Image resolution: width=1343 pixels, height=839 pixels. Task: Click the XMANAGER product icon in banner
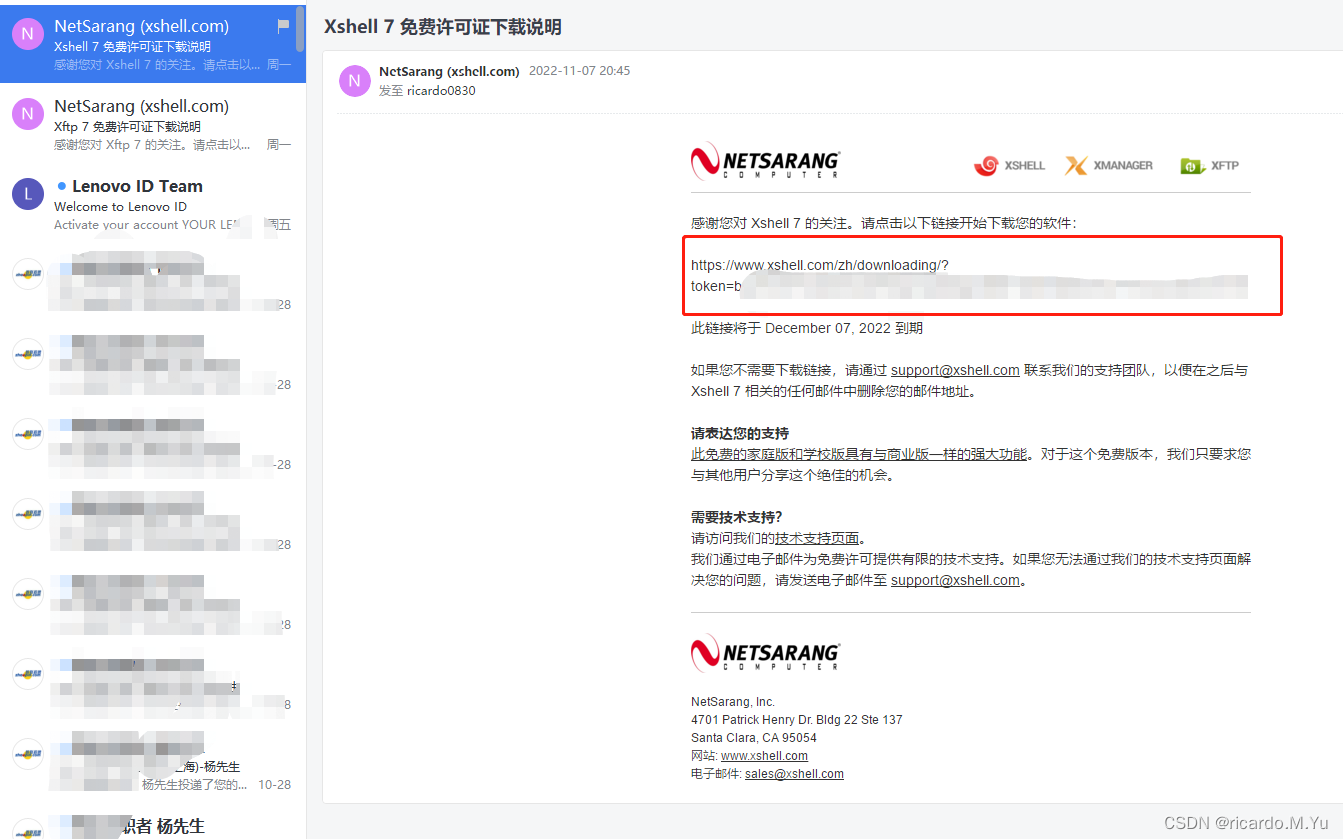click(x=1109, y=166)
